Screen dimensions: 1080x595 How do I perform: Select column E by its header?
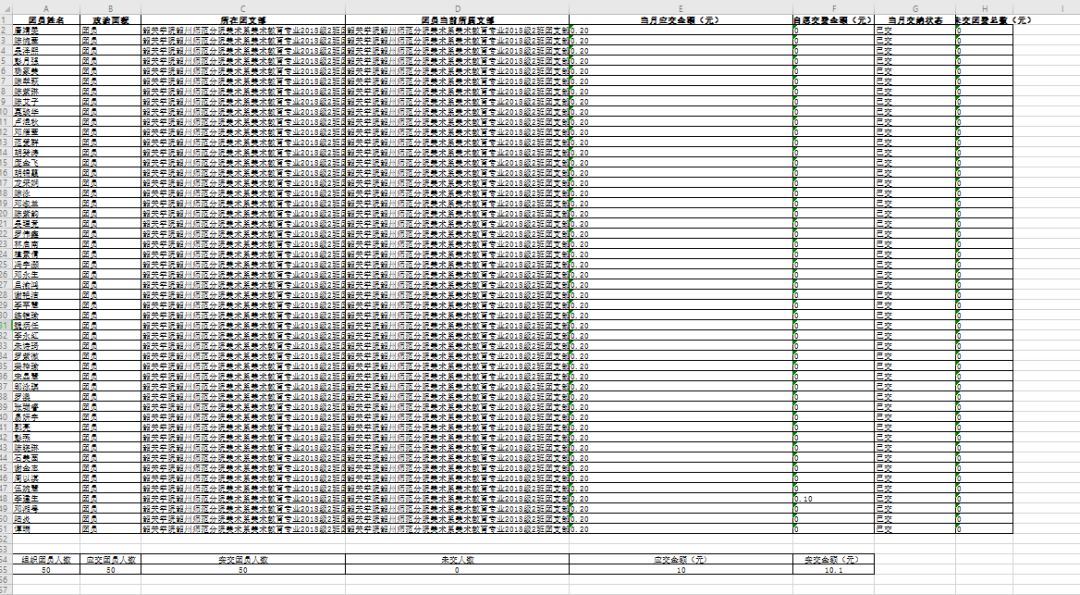[681, 8]
